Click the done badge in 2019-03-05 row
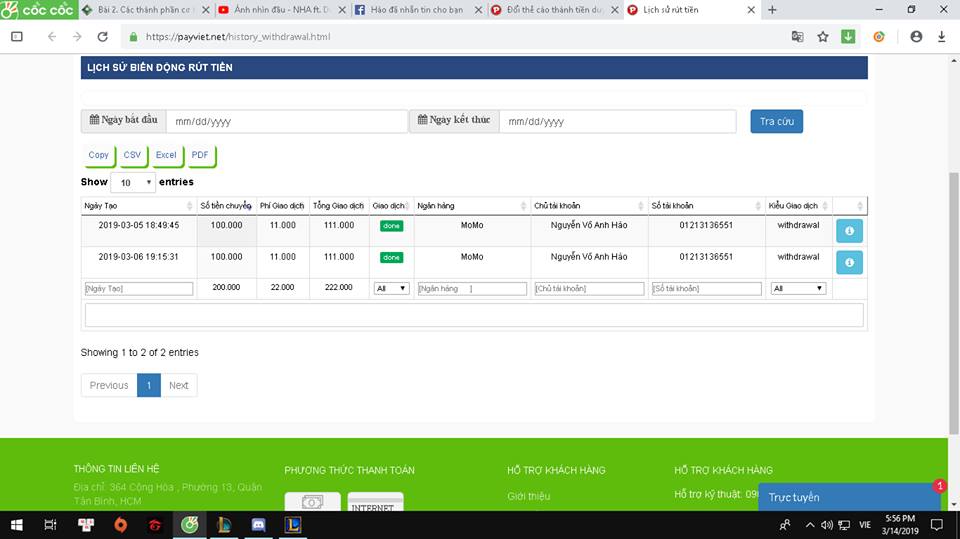 pyautogui.click(x=391, y=226)
